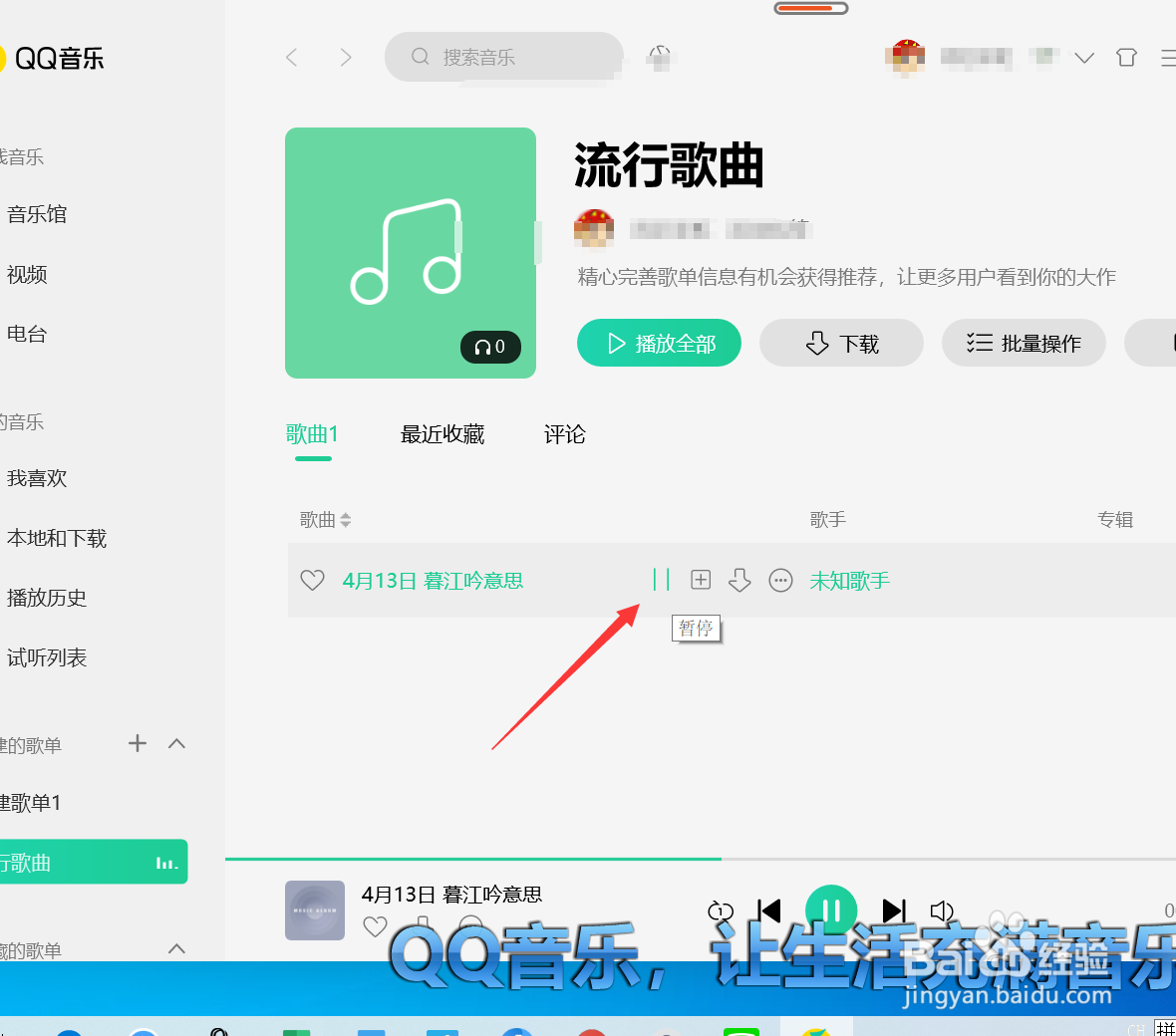Click 播放全部 to play all songs
This screenshot has width=1176, height=1036.
tap(659, 343)
